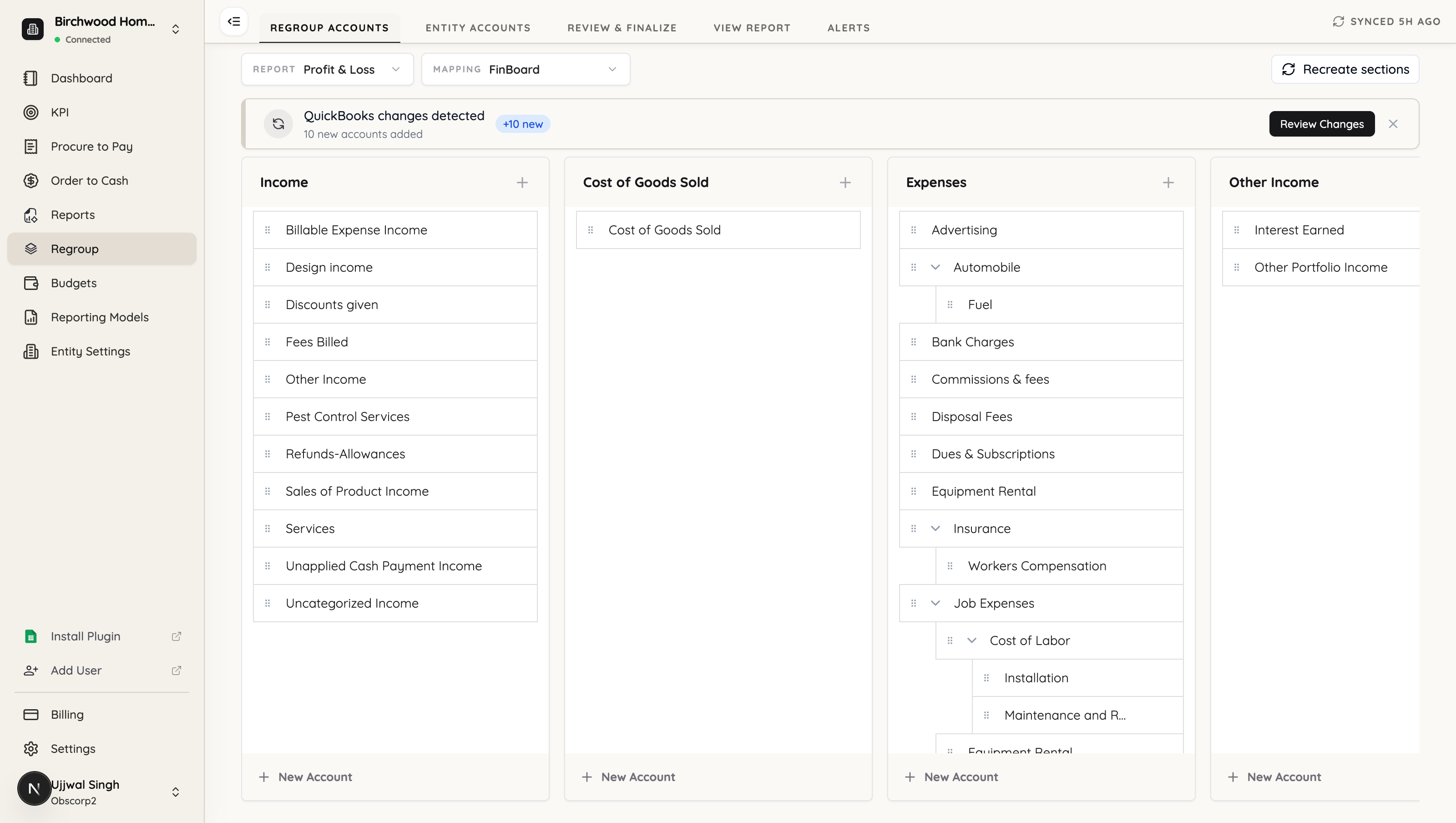Select the Uncategorized Income account

(395, 604)
